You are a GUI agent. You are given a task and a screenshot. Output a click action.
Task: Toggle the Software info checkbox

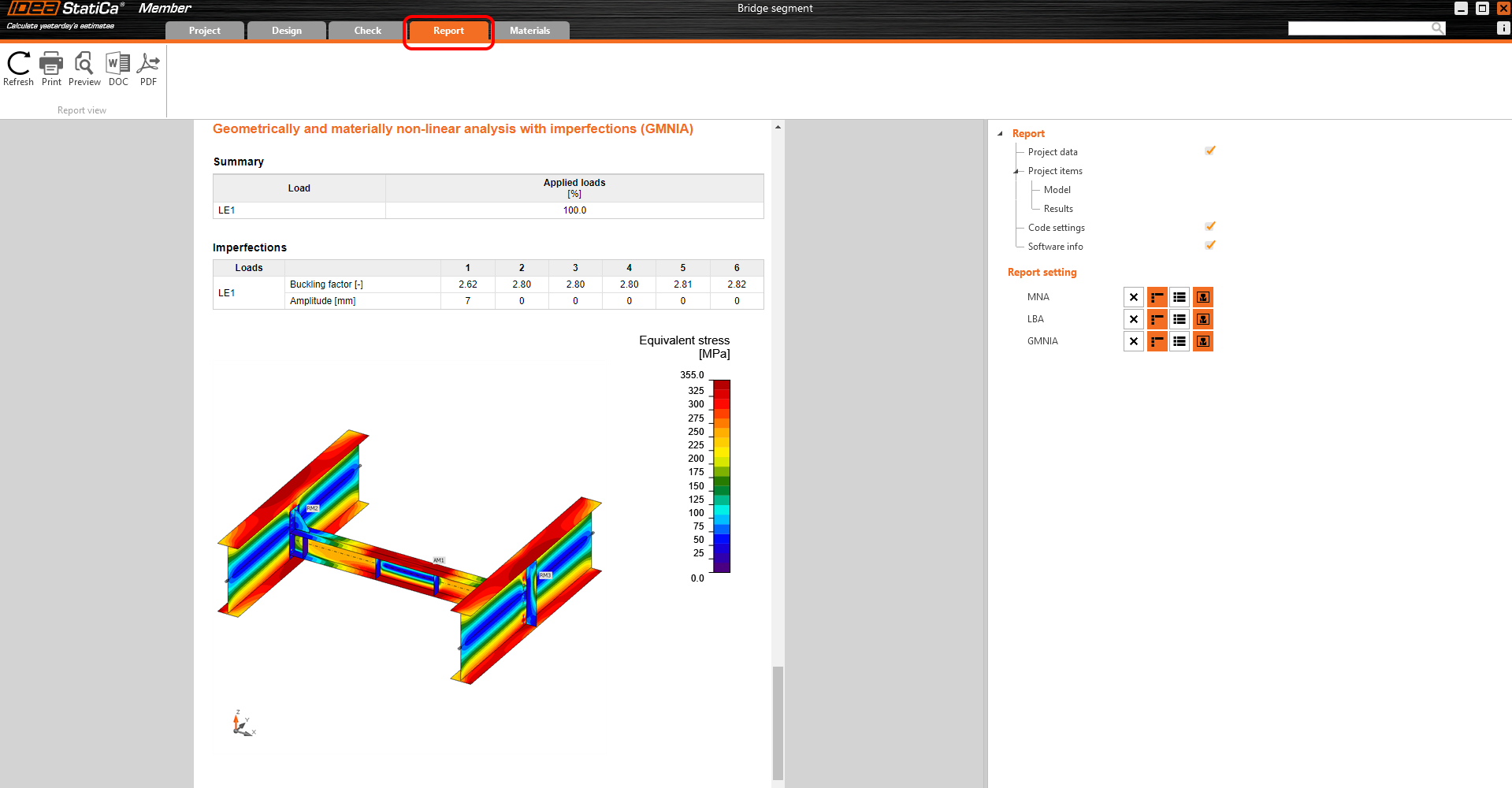click(x=1210, y=246)
